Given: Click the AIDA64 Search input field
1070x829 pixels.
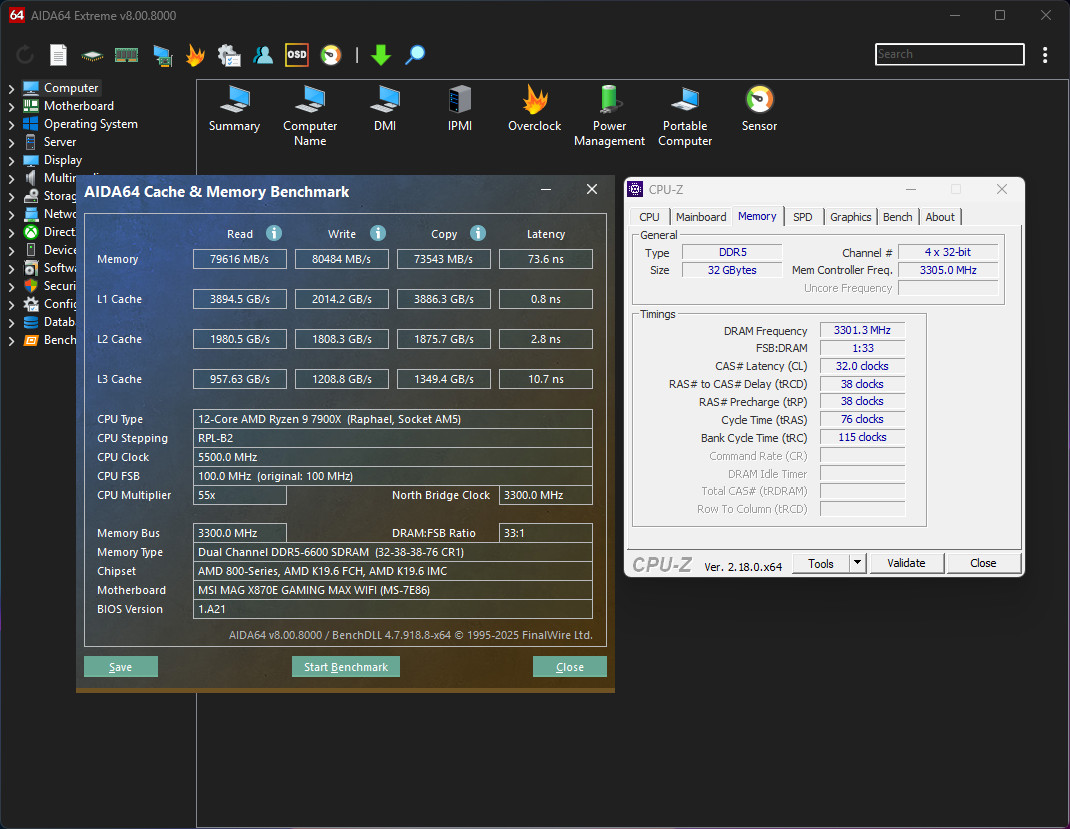Looking at the screenshot, I should pyautogui.click(x=949, y=54).
